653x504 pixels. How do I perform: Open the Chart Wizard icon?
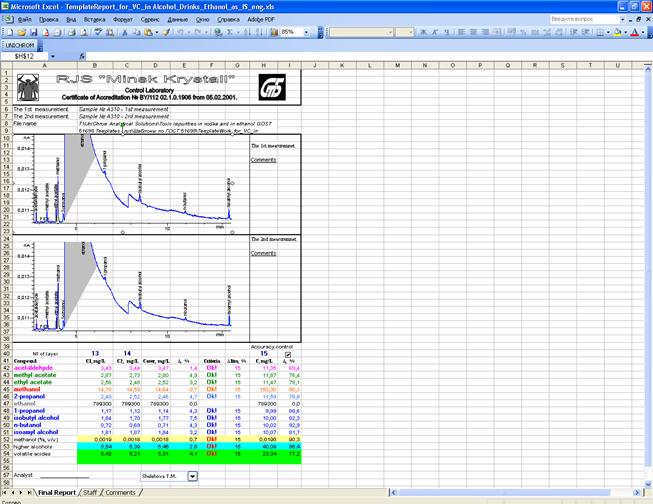pos(274,32)
